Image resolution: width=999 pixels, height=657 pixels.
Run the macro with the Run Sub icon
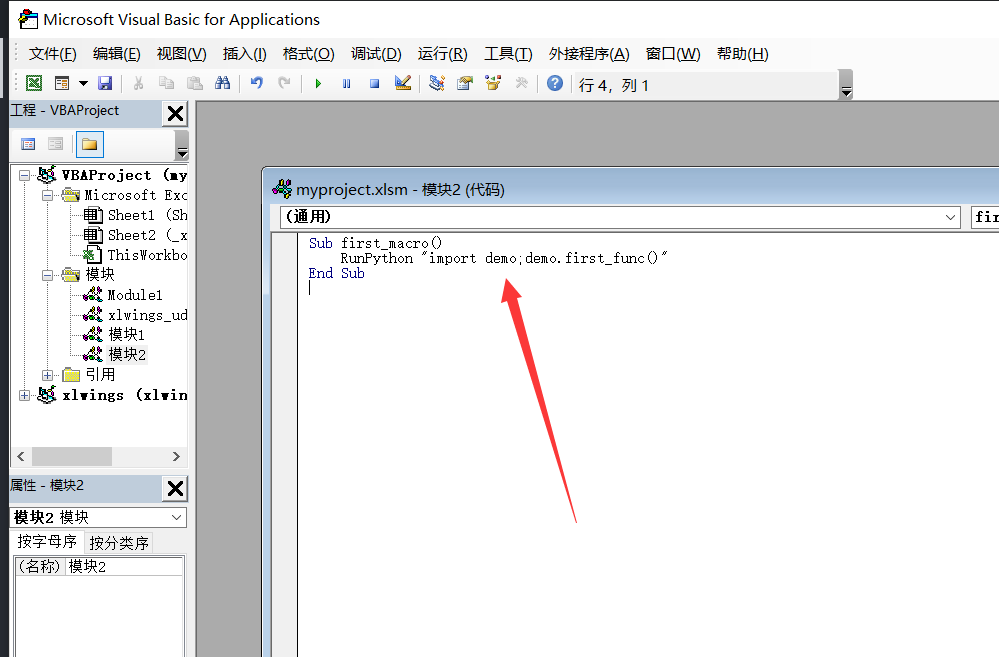pyautogui.click(x=319, y=83)
